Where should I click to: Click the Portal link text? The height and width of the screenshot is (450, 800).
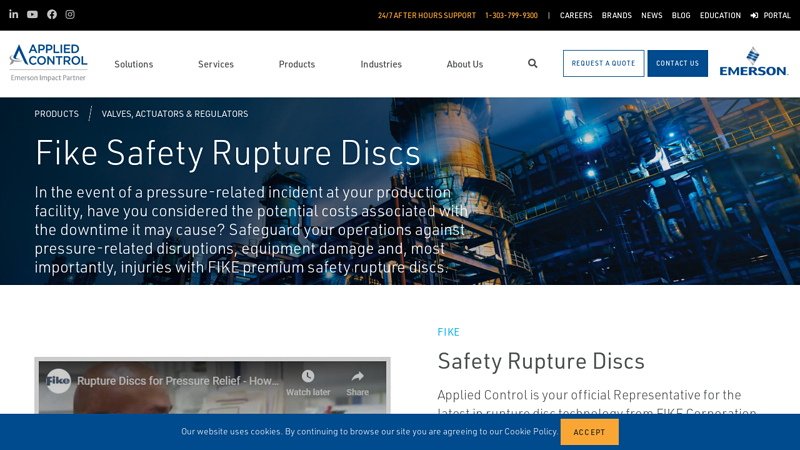(777, 15)
